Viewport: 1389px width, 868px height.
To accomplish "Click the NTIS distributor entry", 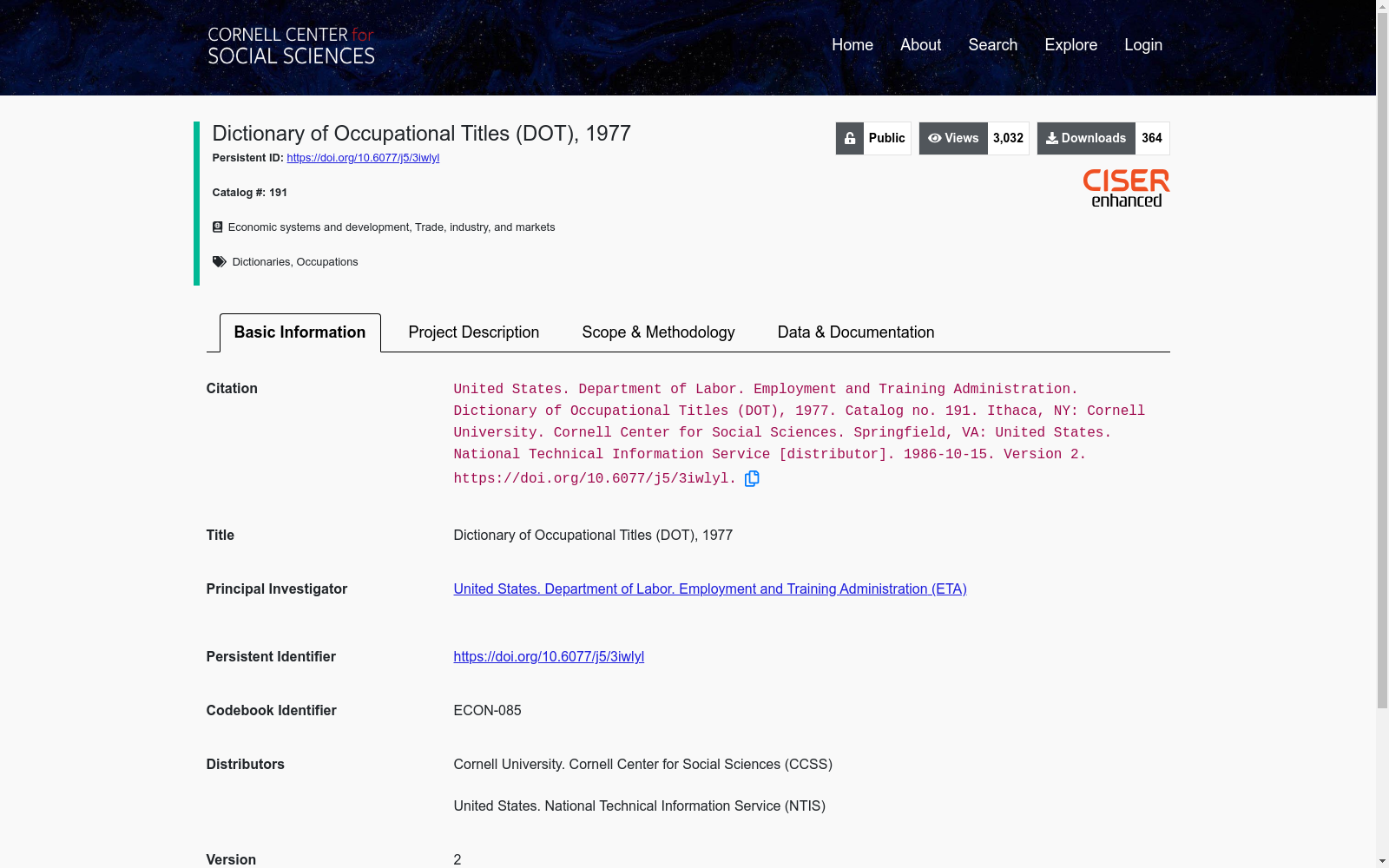I will [x=639, y=806].
